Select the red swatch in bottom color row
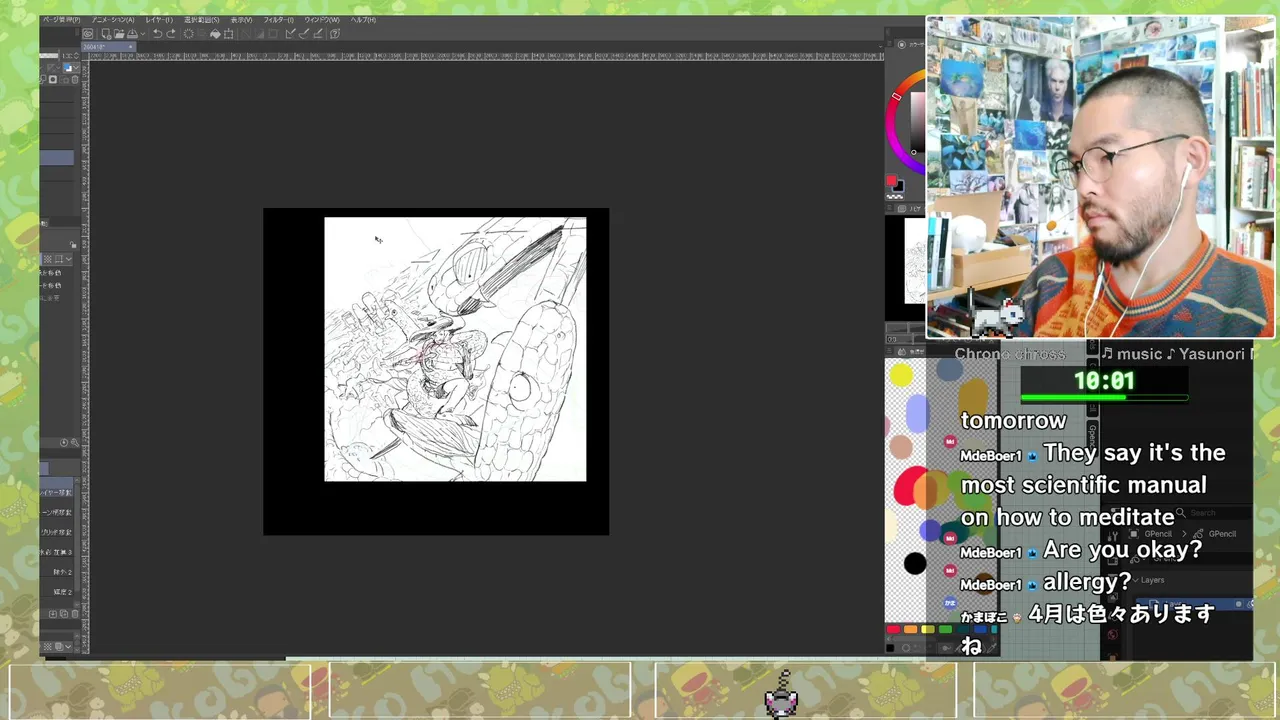The height and width of the screenshot is (720, 1280). point(893,629)
